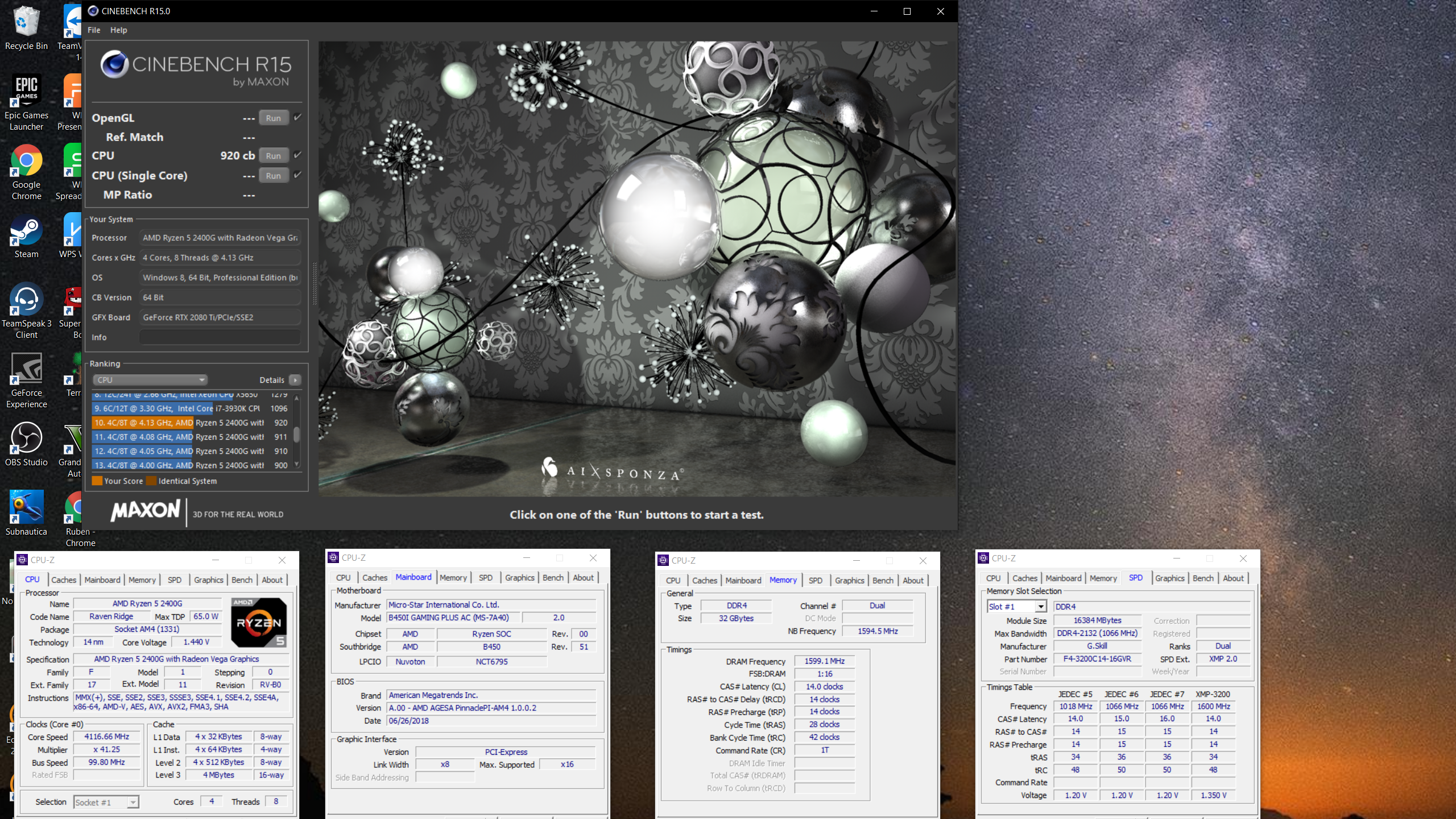Select the Subnautica desktop icon
Image resolution: width=1456 pixels, height=819 pixels.
[x=26, y=513]
